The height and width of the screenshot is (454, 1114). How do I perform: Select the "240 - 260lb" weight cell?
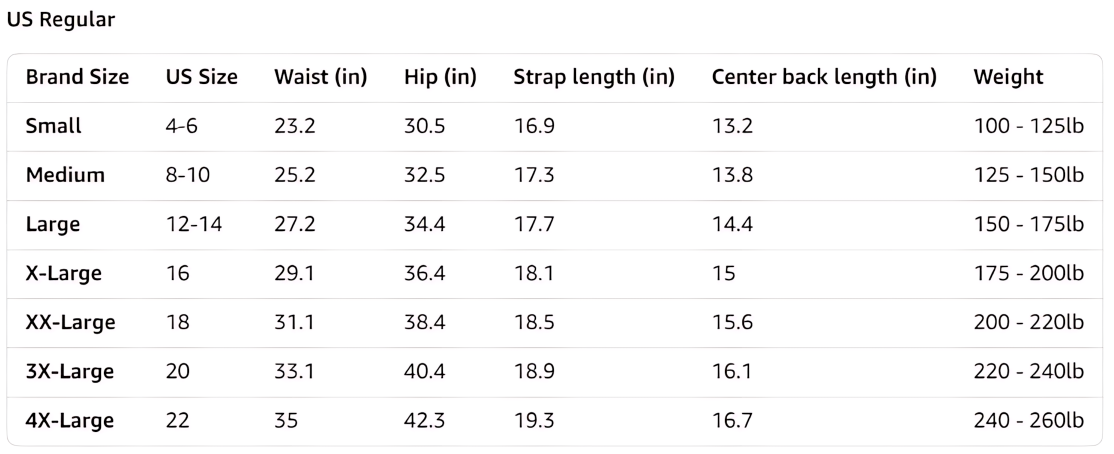tap(1028, 420)
